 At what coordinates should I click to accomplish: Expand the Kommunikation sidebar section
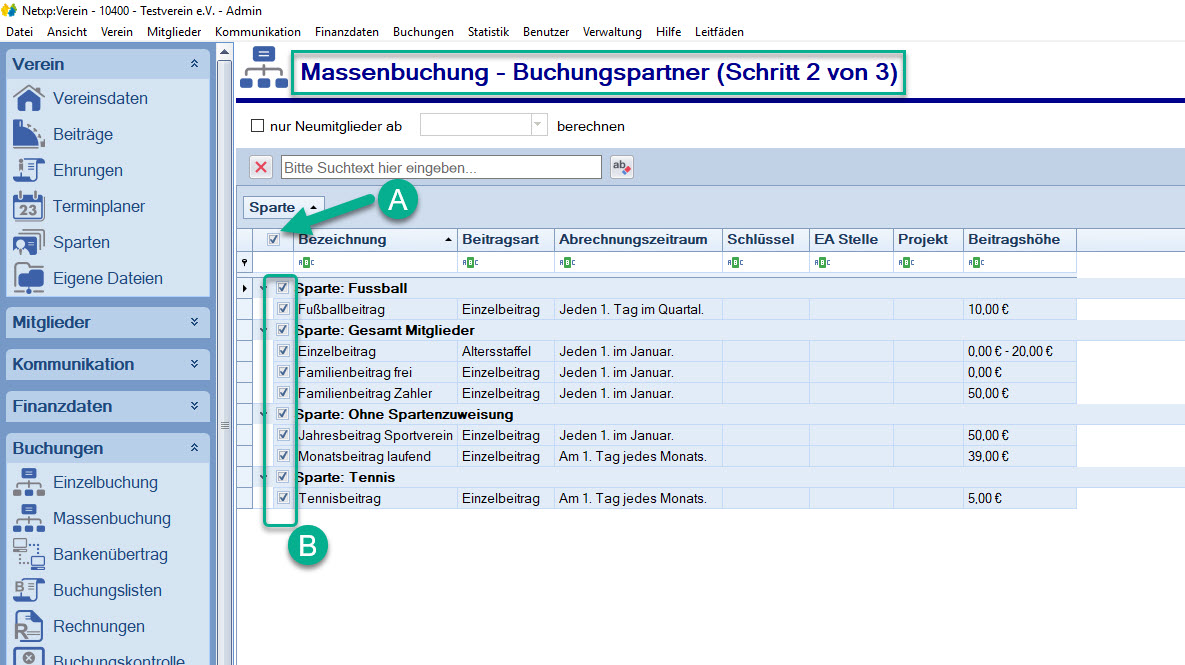[x=194, y=363]
